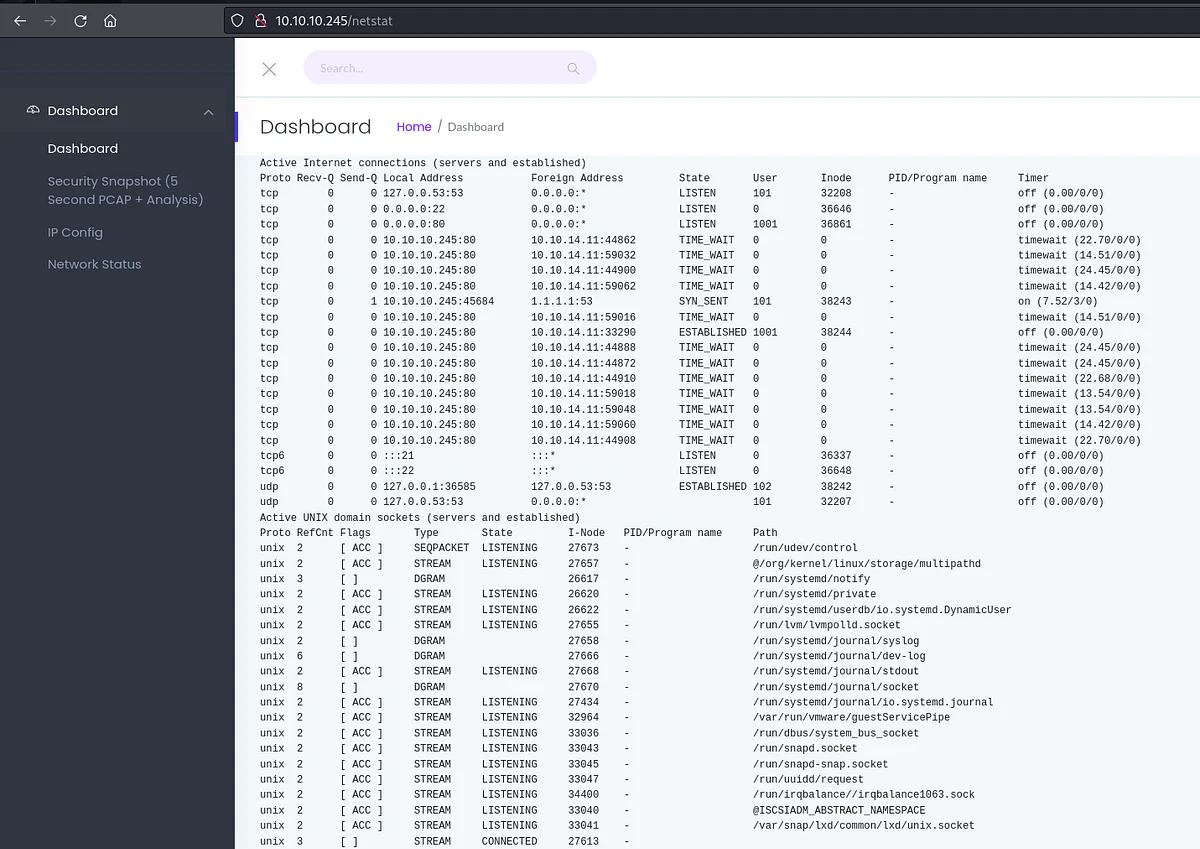Open the IP Config page
Screen dimensions: 1200x849
(x=75, y=232)
